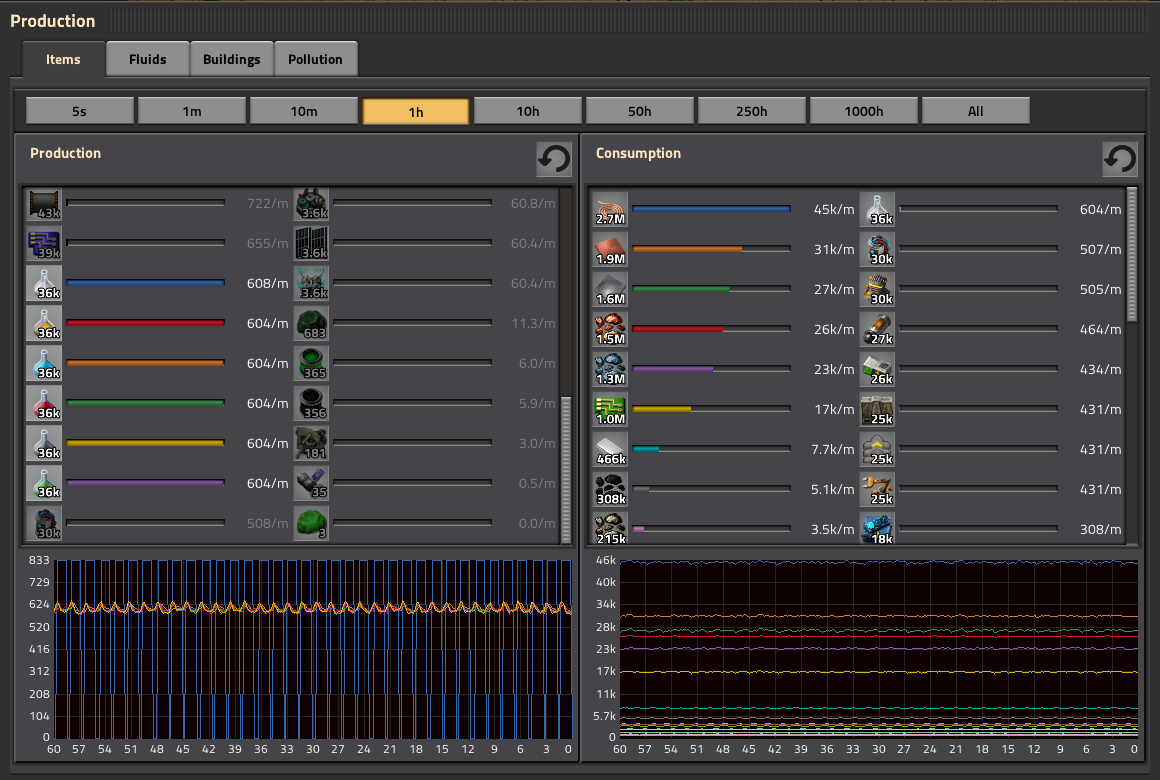
Task: Click inside the Consumption rate graph
Action: coord(879,649)
